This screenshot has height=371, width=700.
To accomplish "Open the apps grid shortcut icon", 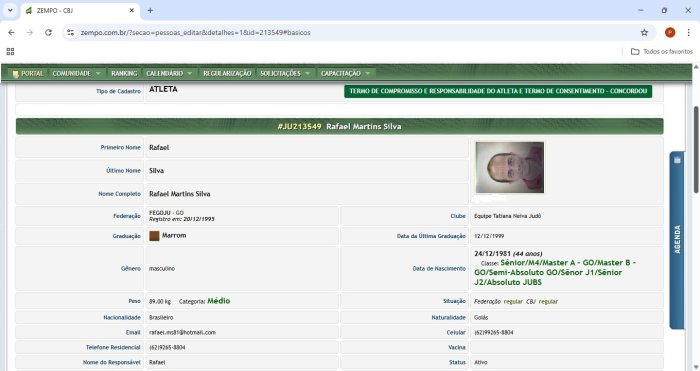I will pyautogui.click(x=10, y=51).
